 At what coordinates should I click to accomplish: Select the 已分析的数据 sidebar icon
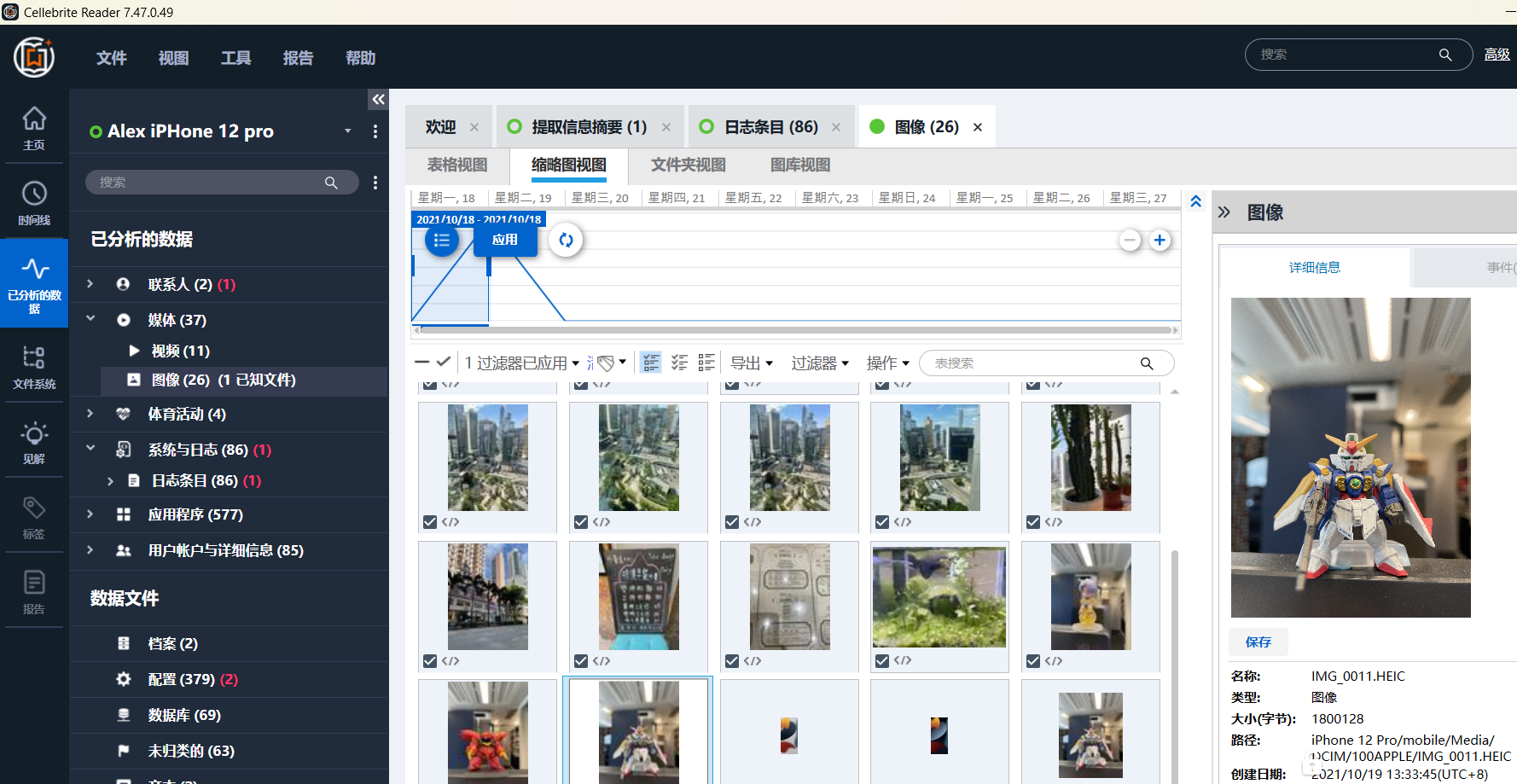coord(34,283)
